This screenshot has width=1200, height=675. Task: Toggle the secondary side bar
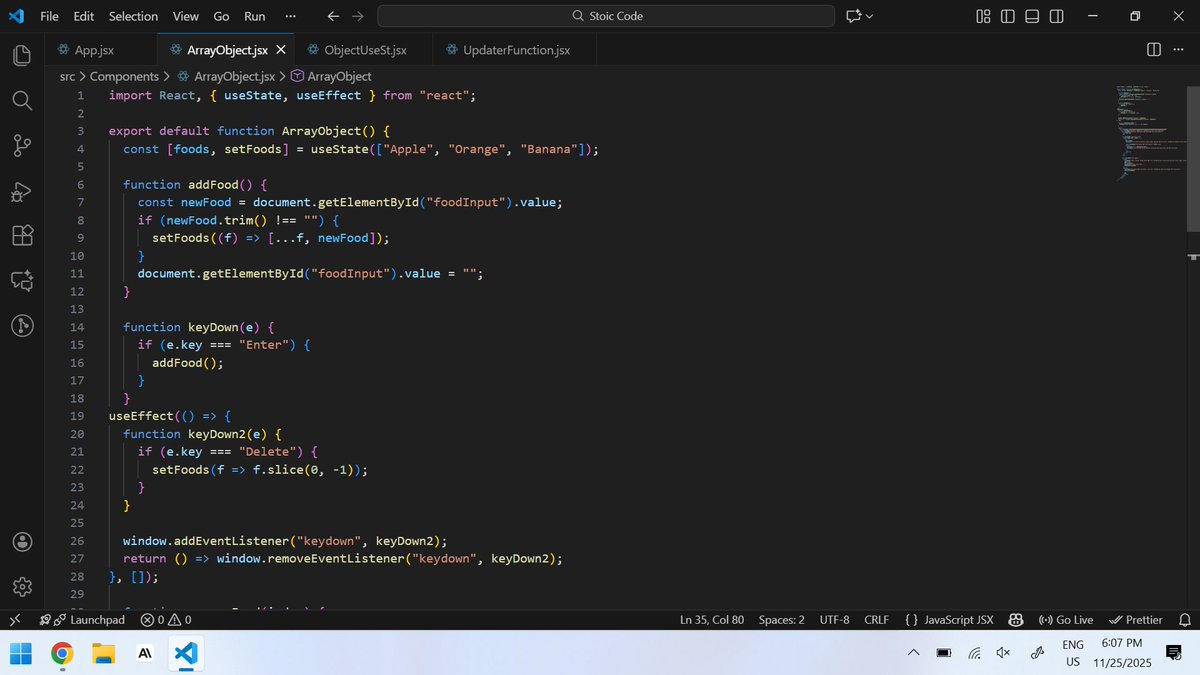click(x=1057, y=16)
